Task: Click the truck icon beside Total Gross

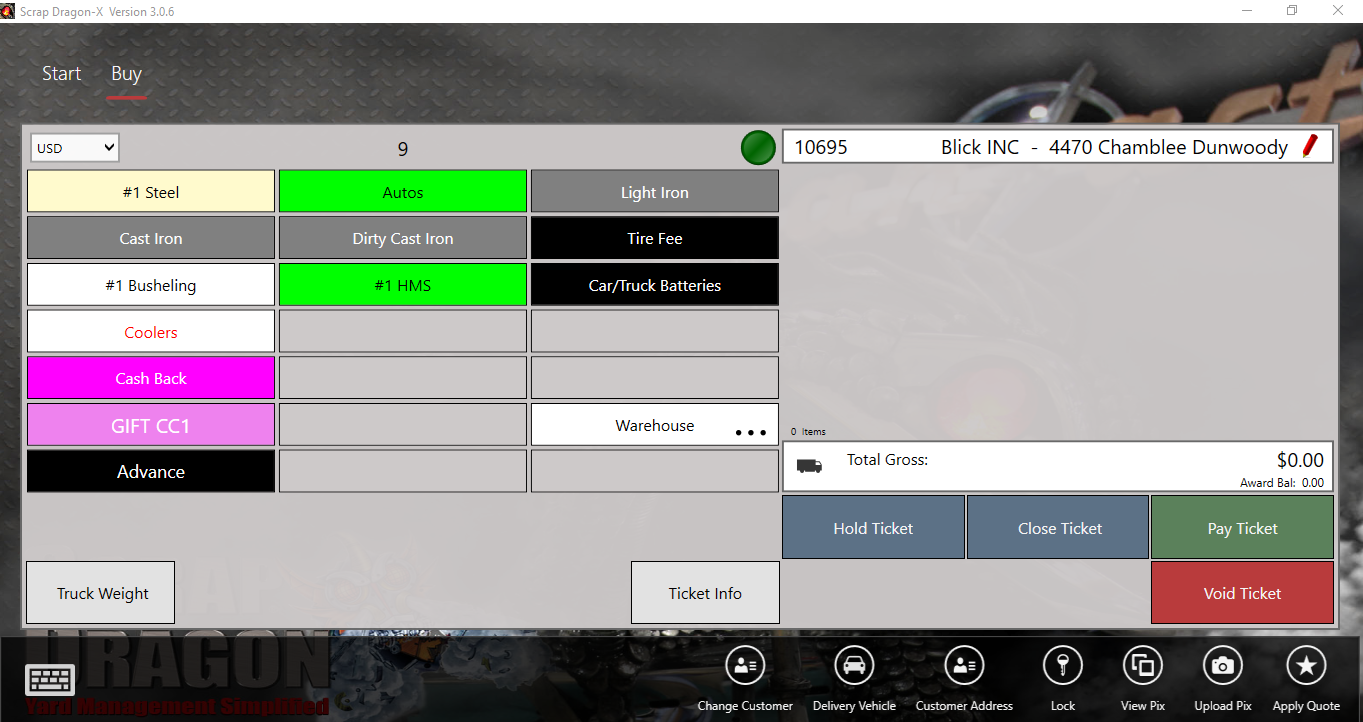Action: [810, 465]
